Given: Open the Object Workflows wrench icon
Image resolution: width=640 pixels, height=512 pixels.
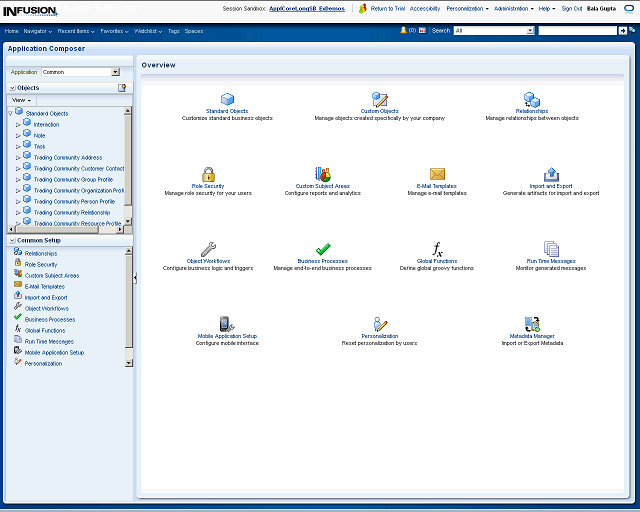Looking at the screenshot, I should point(208,249).
